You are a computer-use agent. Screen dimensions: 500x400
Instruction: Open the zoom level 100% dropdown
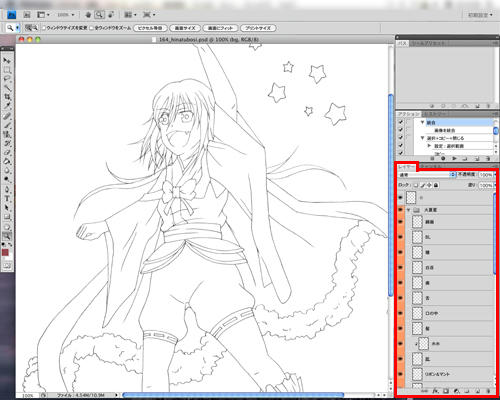[x=66, y=15]
